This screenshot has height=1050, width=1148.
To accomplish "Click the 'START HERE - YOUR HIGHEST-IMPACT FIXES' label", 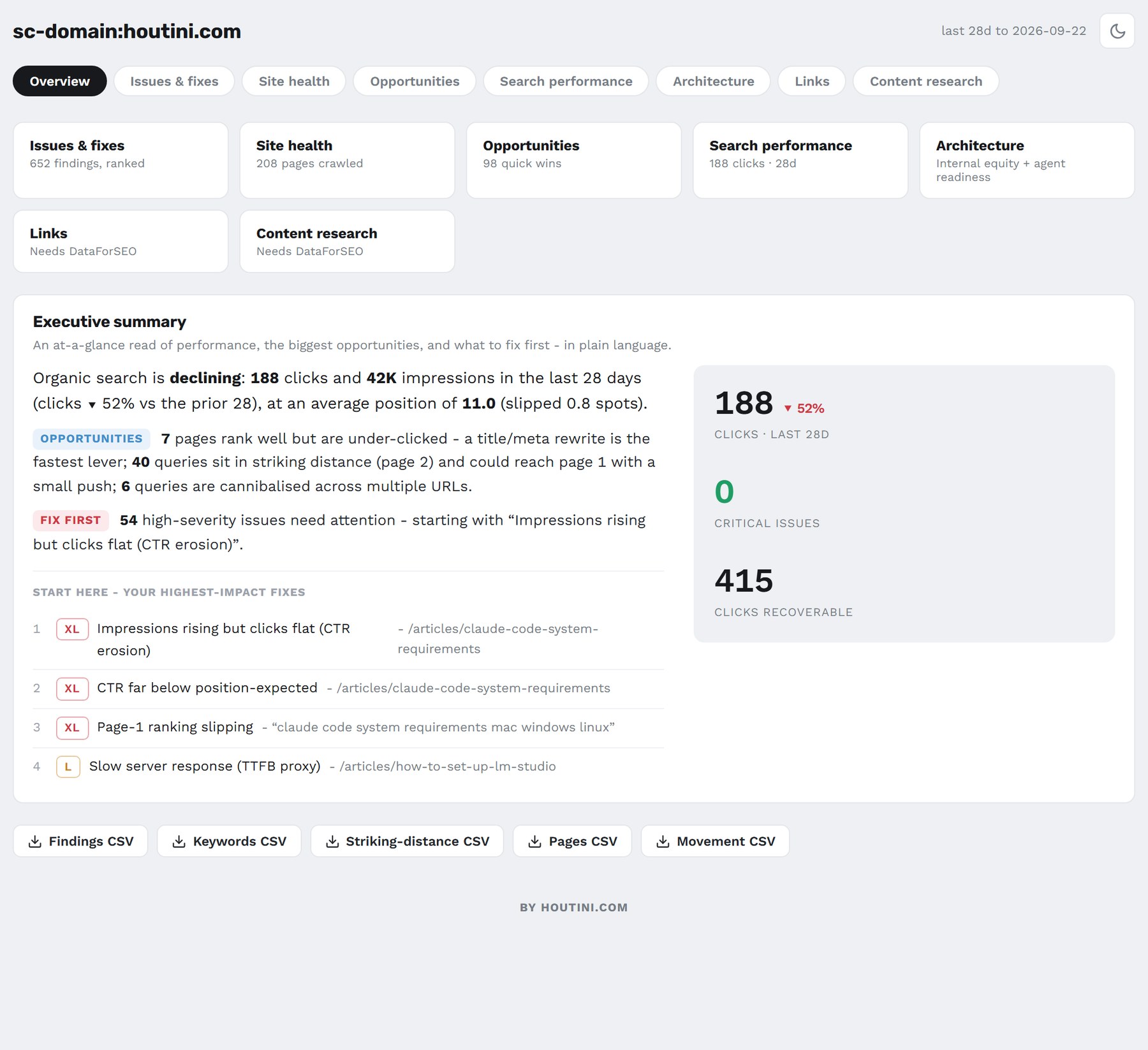I will tap(169, 592).
